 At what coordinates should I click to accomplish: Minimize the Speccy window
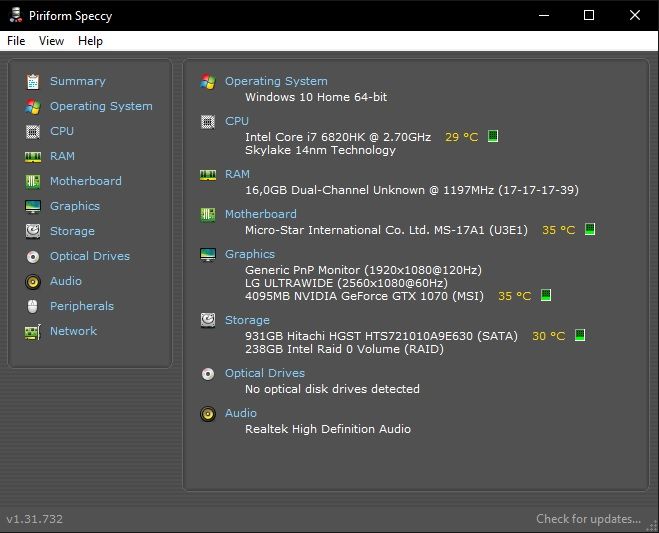544,15
